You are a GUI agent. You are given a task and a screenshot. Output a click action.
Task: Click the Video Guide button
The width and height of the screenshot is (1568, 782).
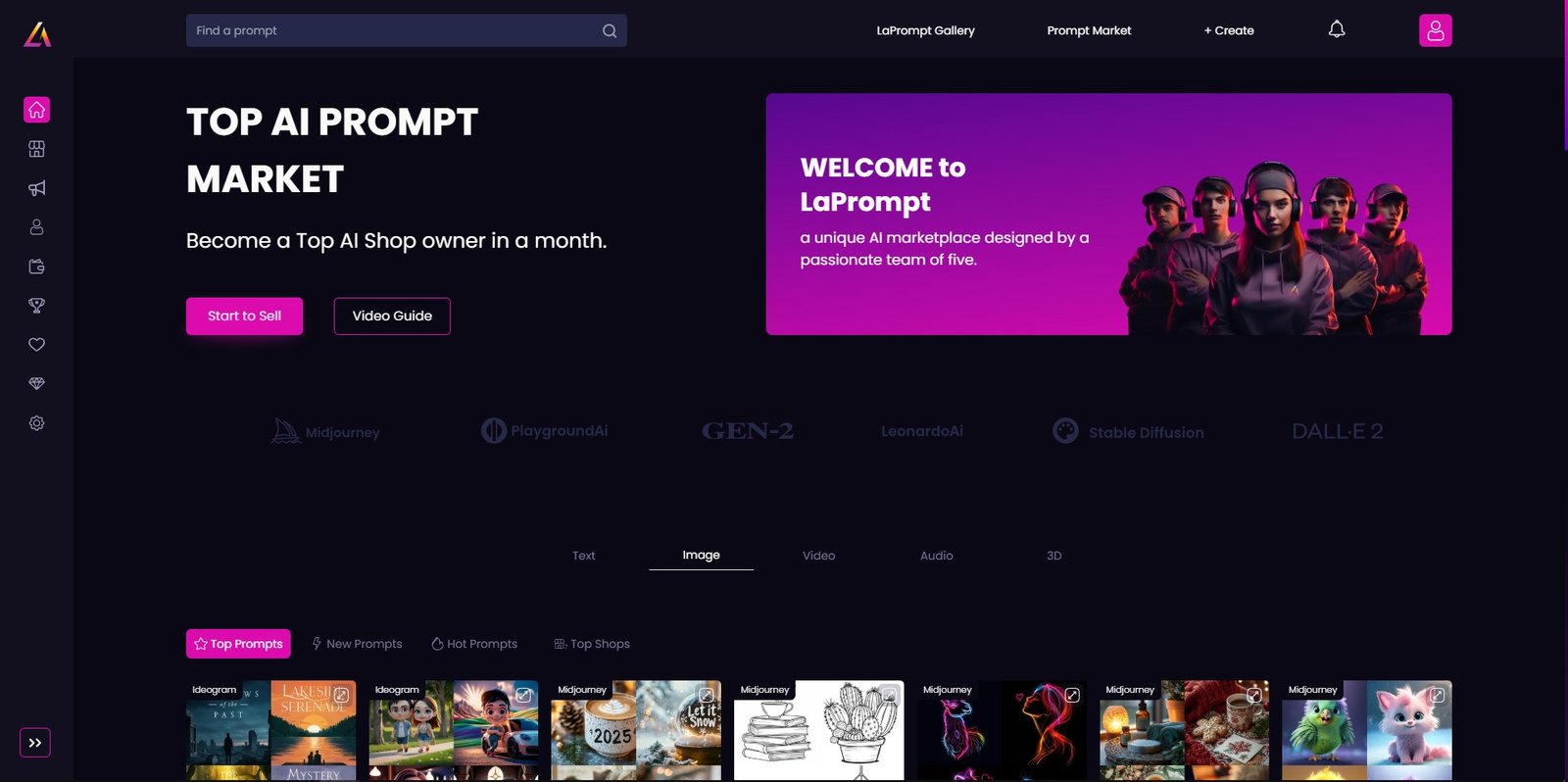pos(392,316)
